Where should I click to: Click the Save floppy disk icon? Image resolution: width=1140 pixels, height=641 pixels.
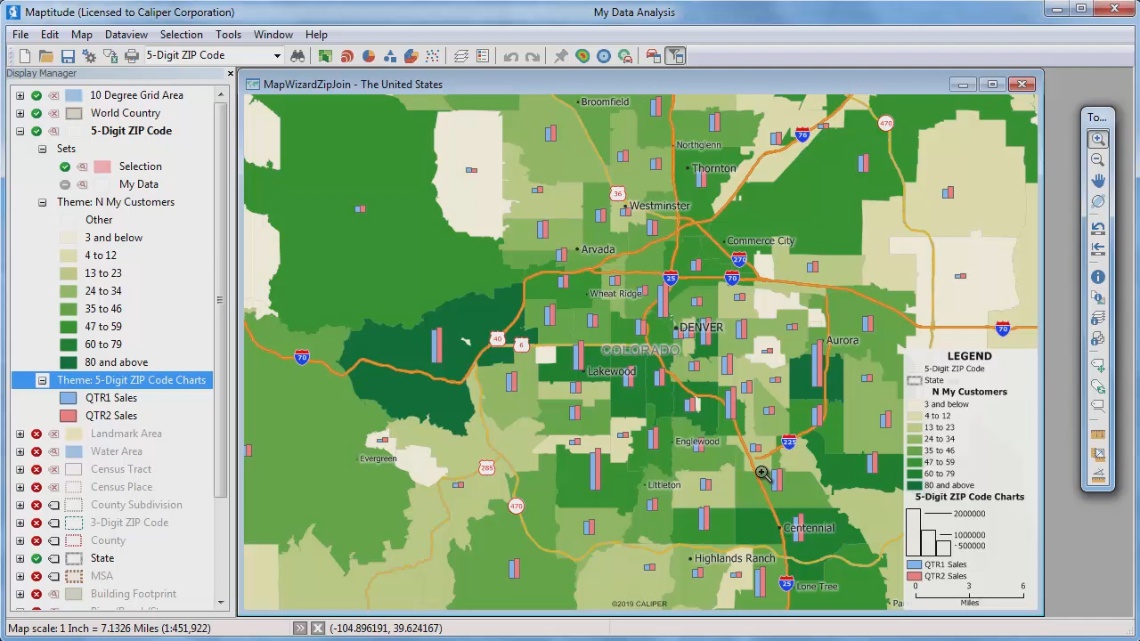[68, 56]
